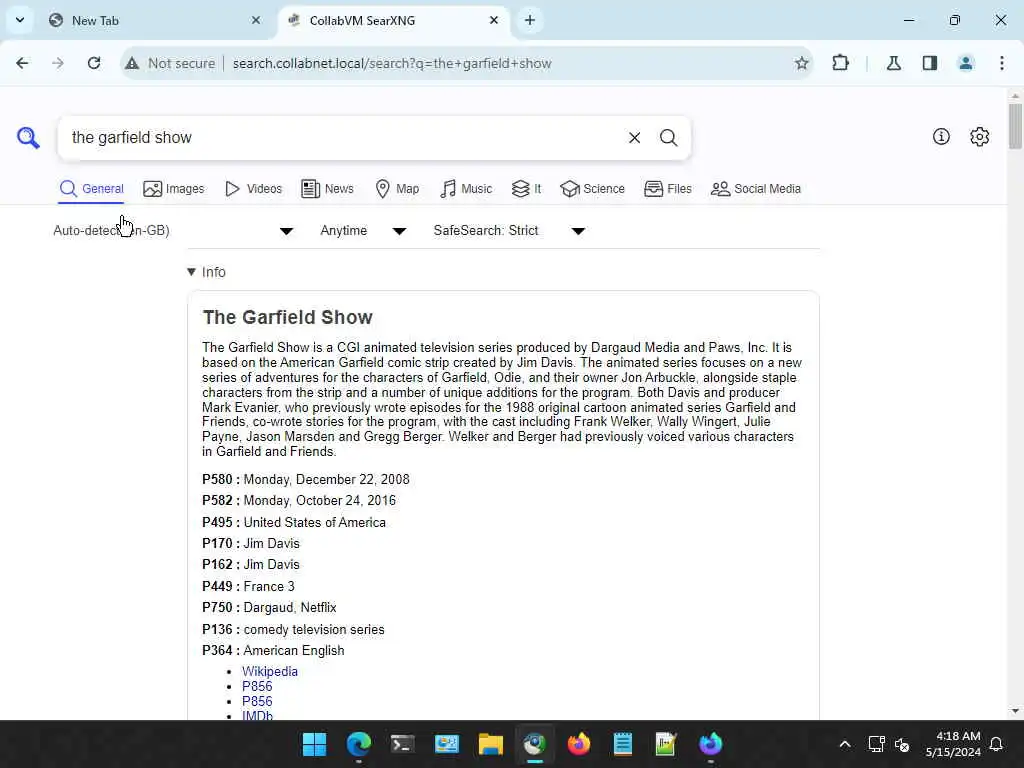
Task: Click the scrollbar down arrow
Action: pyautogui.click(x=1015, y=711)
